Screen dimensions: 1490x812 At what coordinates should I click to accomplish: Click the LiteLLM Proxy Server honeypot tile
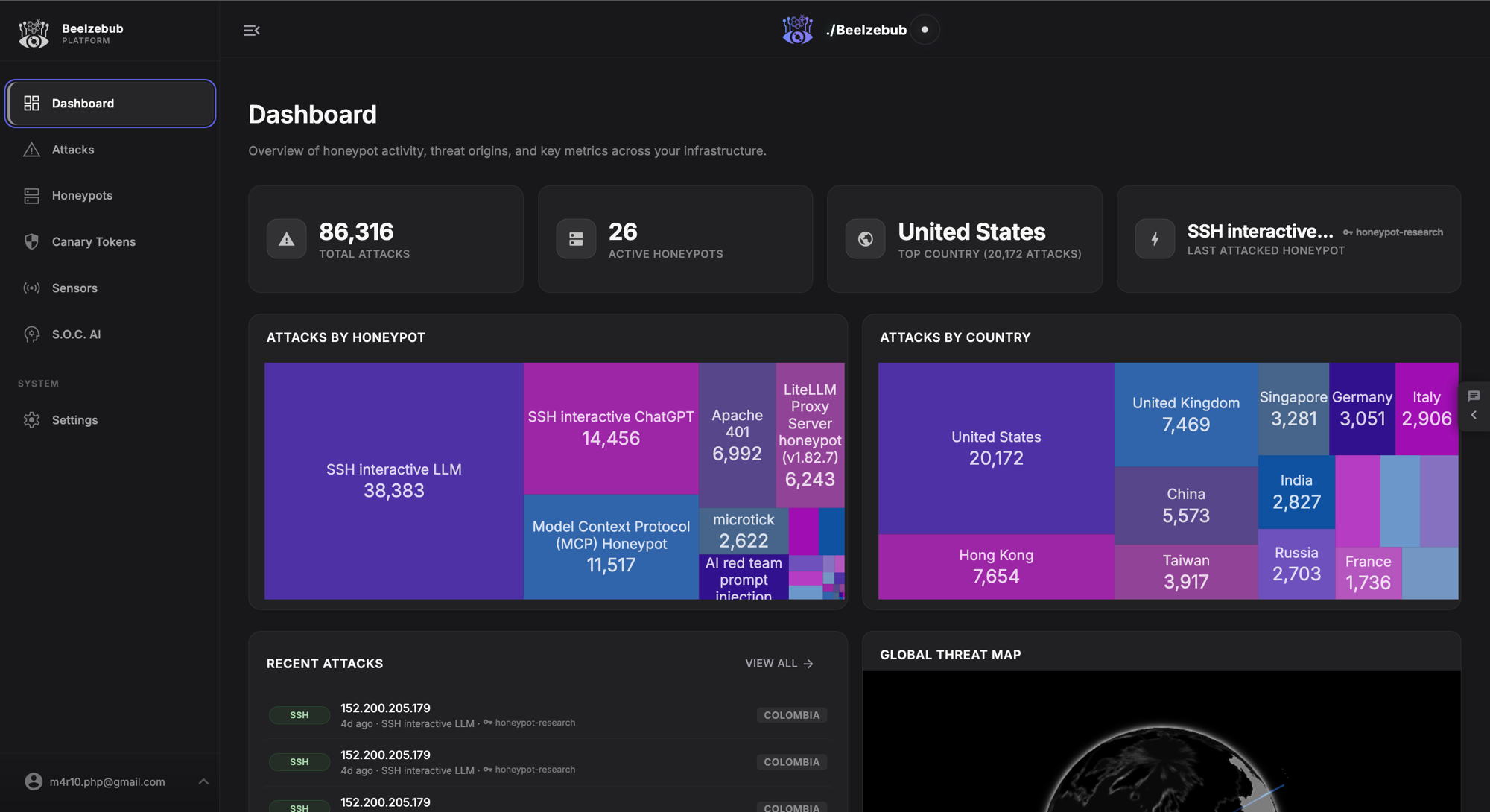(x=810, y=435)
